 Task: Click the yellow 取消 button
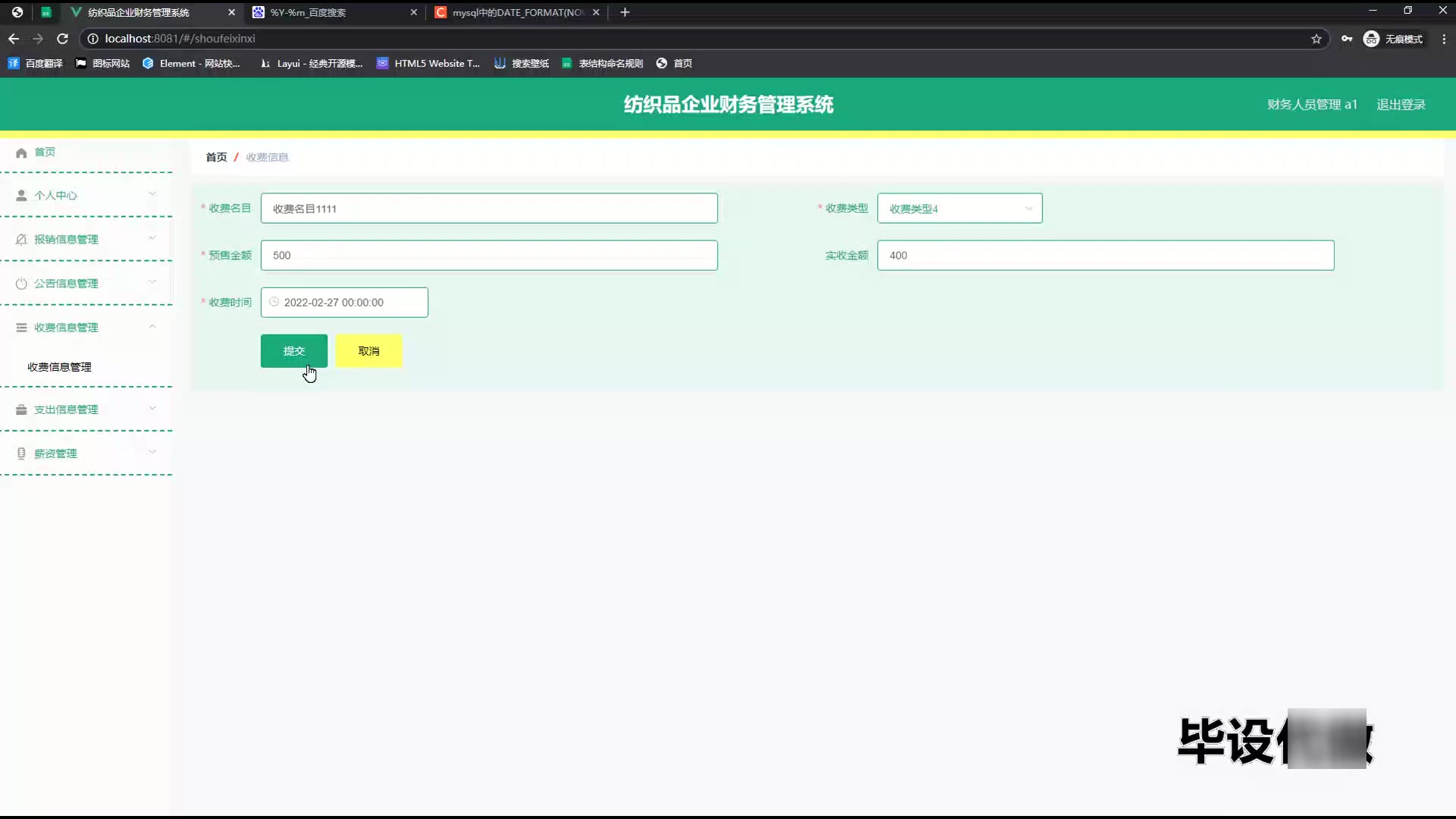(x=369, y=351)
